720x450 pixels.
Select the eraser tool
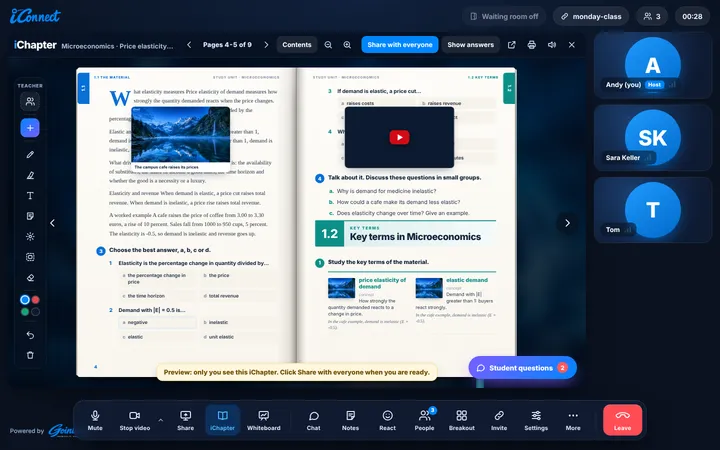(30, 277)
